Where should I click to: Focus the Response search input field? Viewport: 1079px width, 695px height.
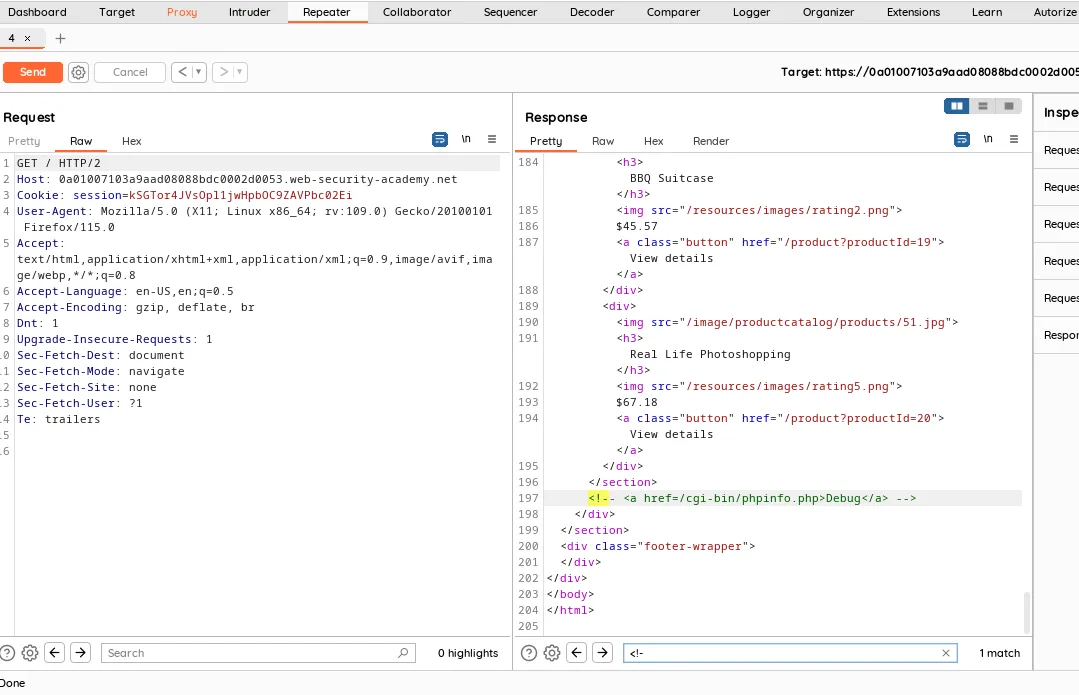click(x=790, y=653)
